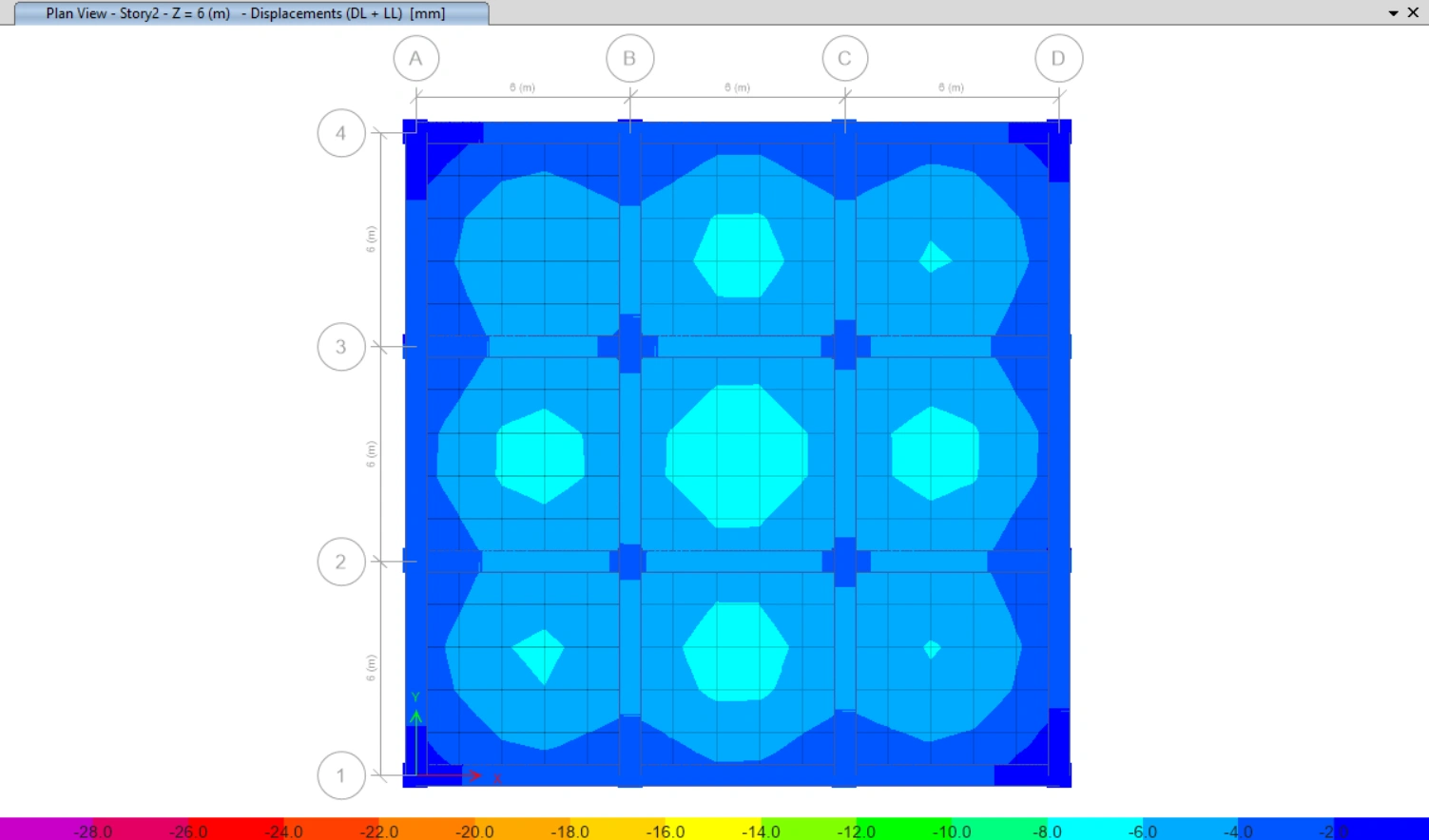Click the -20.0 orange legend value
Screen dimensions: 1429x840
pyautogui.click(x=474, y=831)
